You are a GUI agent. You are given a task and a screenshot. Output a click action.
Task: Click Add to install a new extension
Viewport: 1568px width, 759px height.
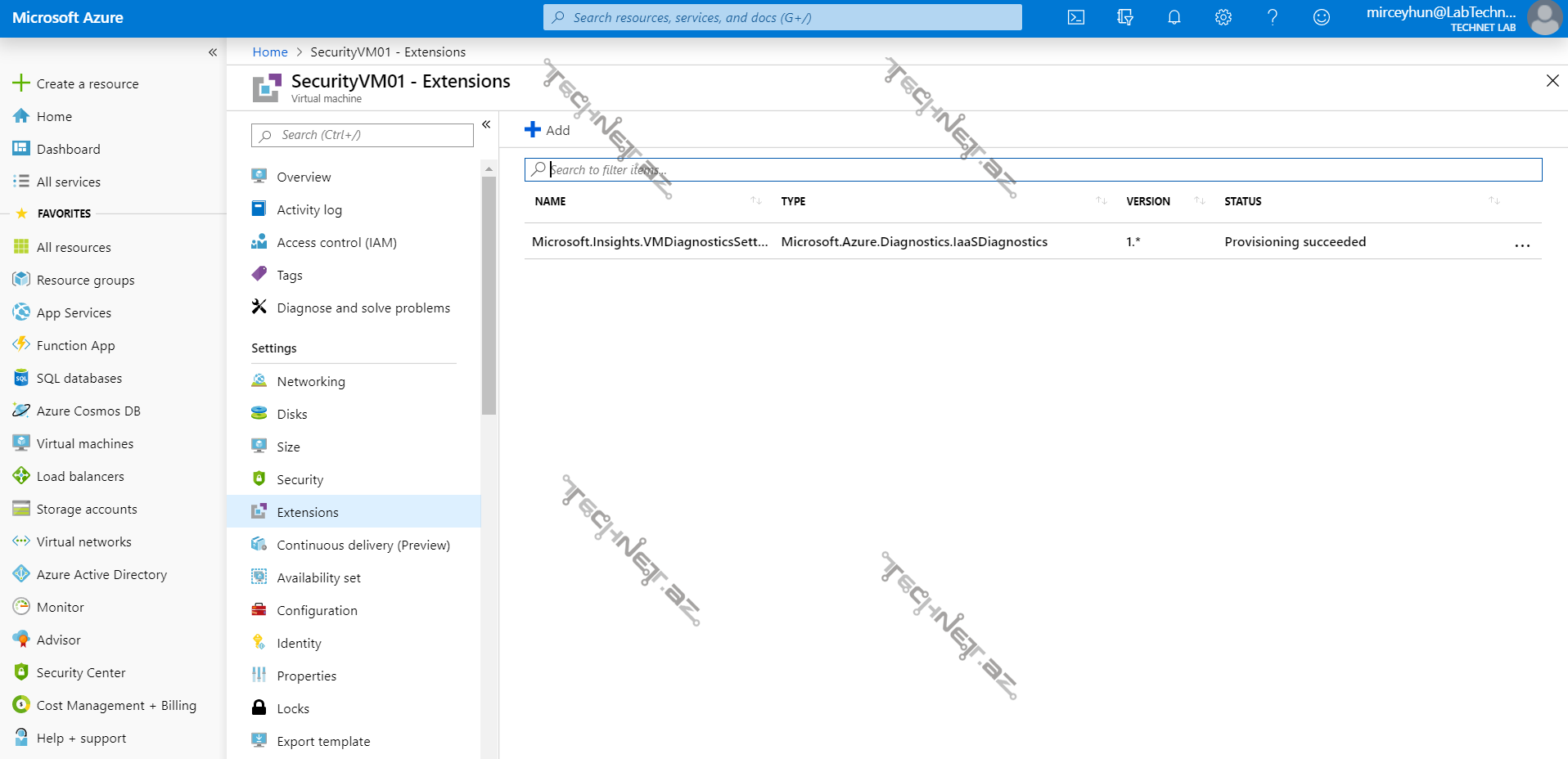pos(547,130)
